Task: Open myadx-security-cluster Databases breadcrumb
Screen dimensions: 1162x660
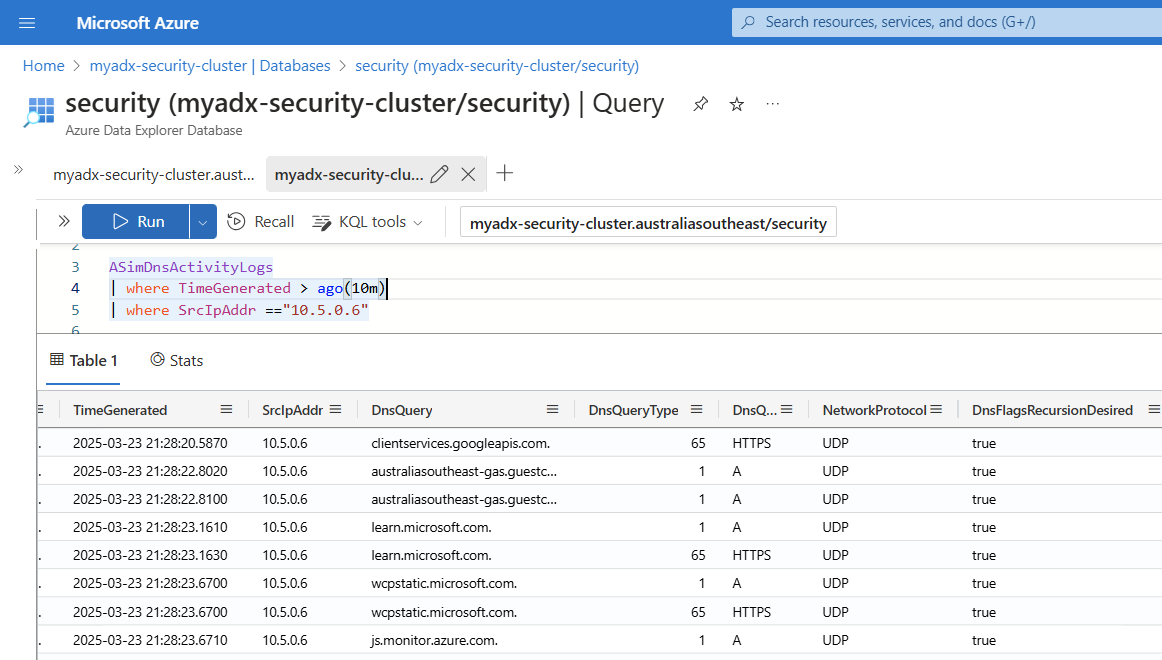Action: 210,66
